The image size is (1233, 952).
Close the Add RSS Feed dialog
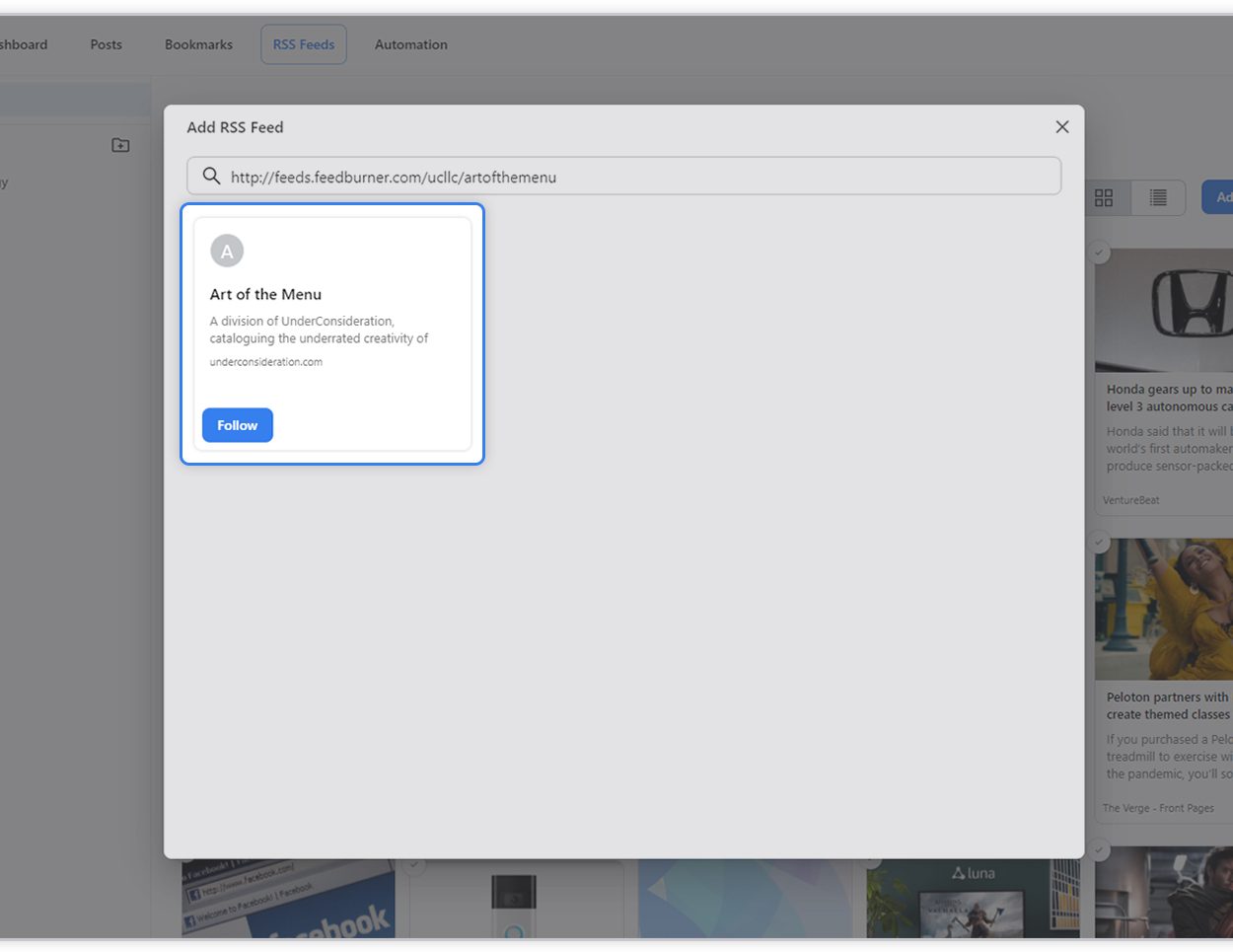point(1062,126)
